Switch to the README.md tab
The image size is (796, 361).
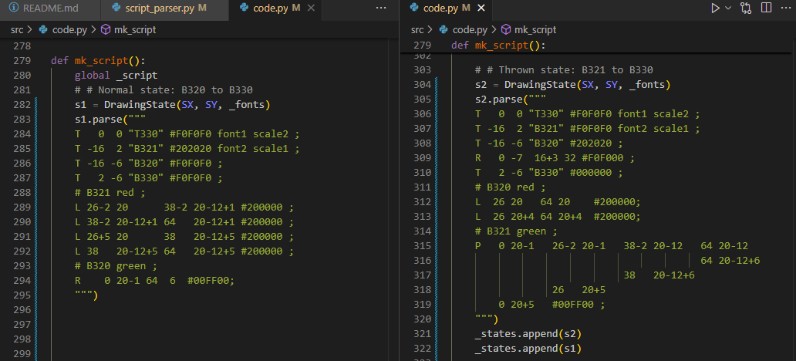43,8
